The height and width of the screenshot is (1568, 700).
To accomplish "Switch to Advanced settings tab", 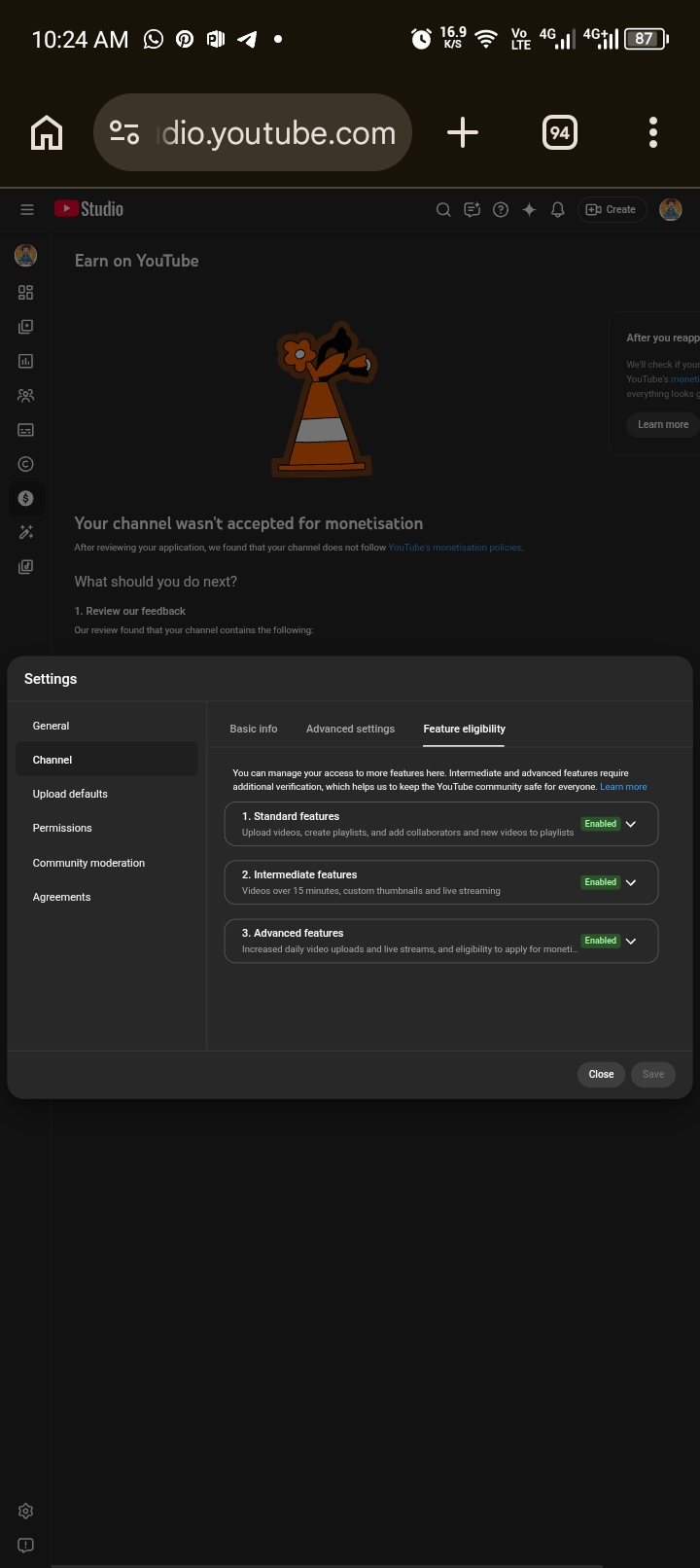I will [350, 729].
